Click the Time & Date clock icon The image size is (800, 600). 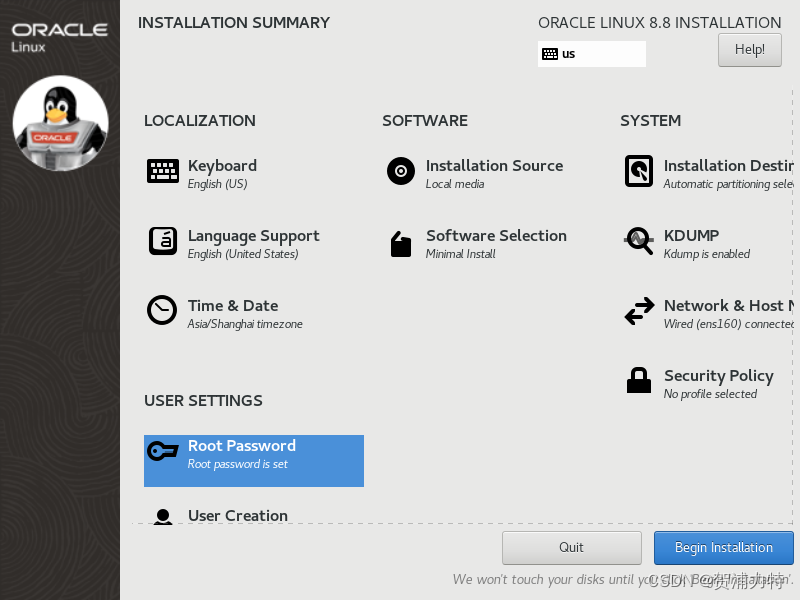162,310
